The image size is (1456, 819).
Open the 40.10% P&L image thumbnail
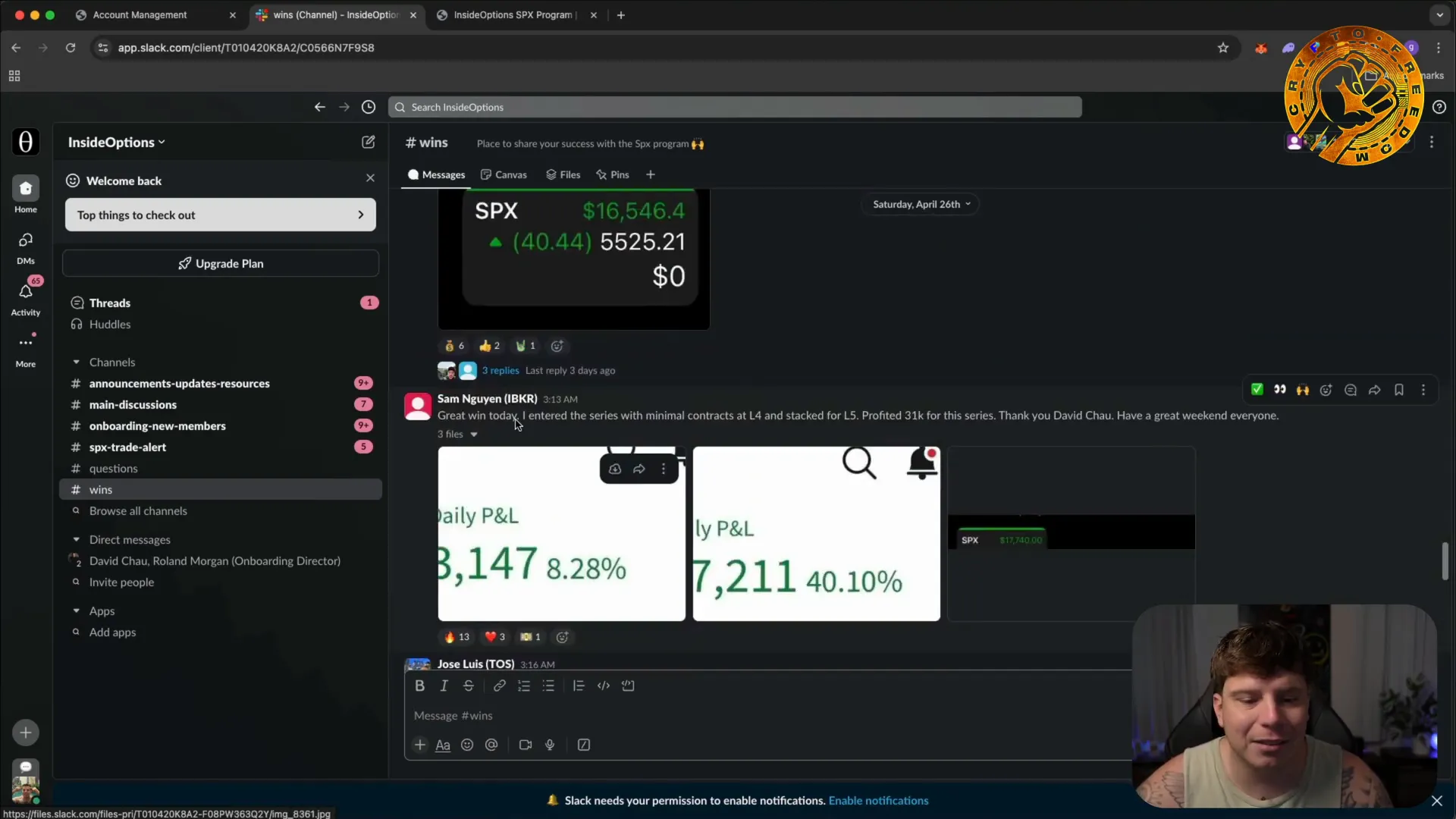click(x=816, y=534)
